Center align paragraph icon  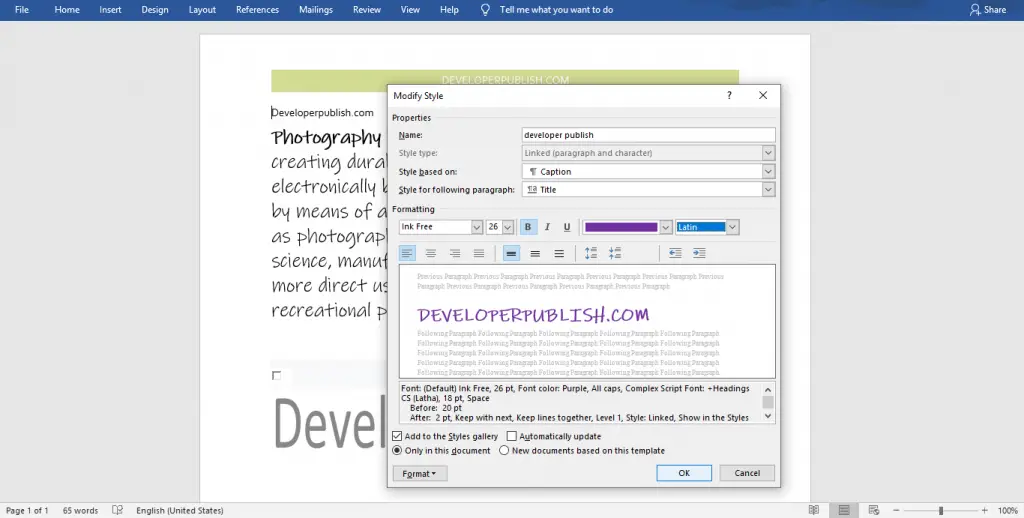(431, 253)
